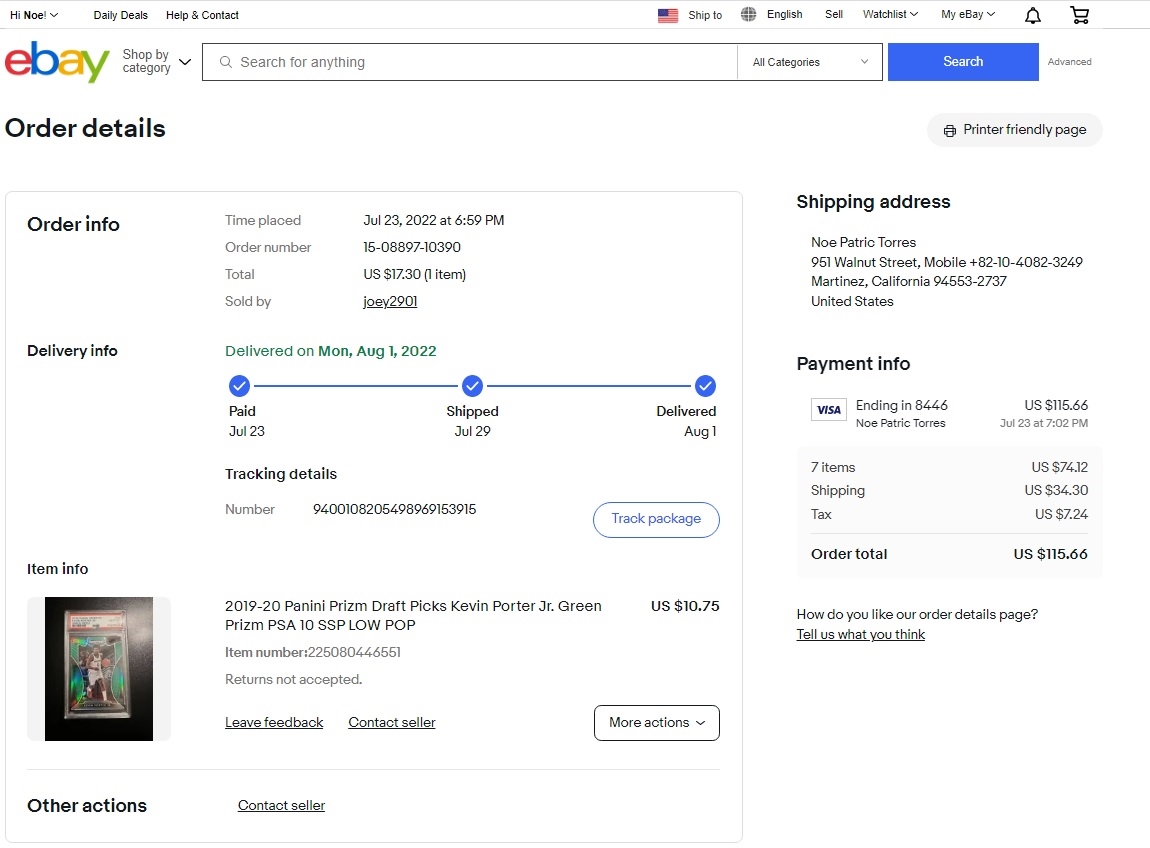Open the notifications bell icon

tap(1033, 15)
